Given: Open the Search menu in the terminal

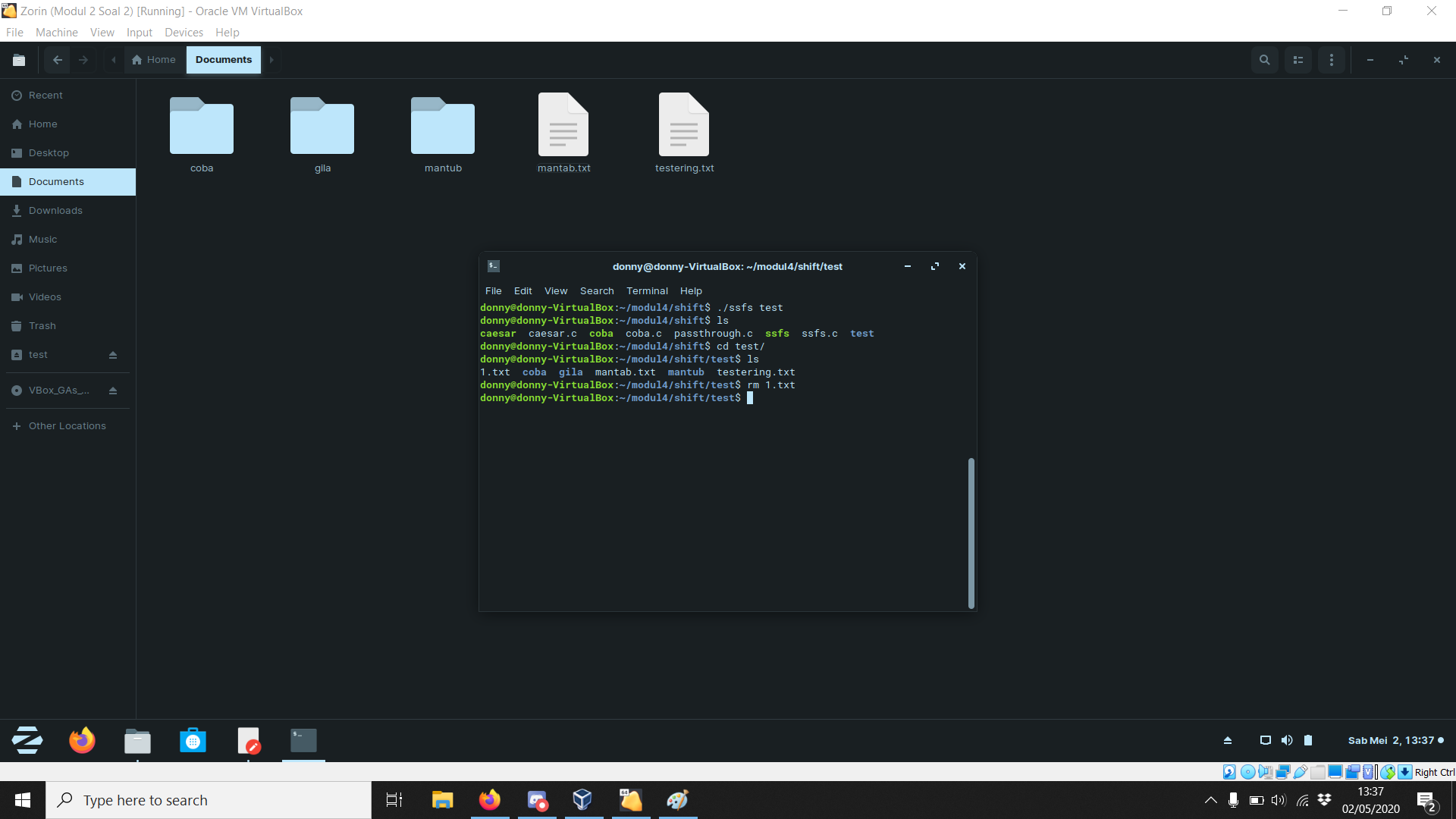Looking at the screenshot, I should [597, 290].
